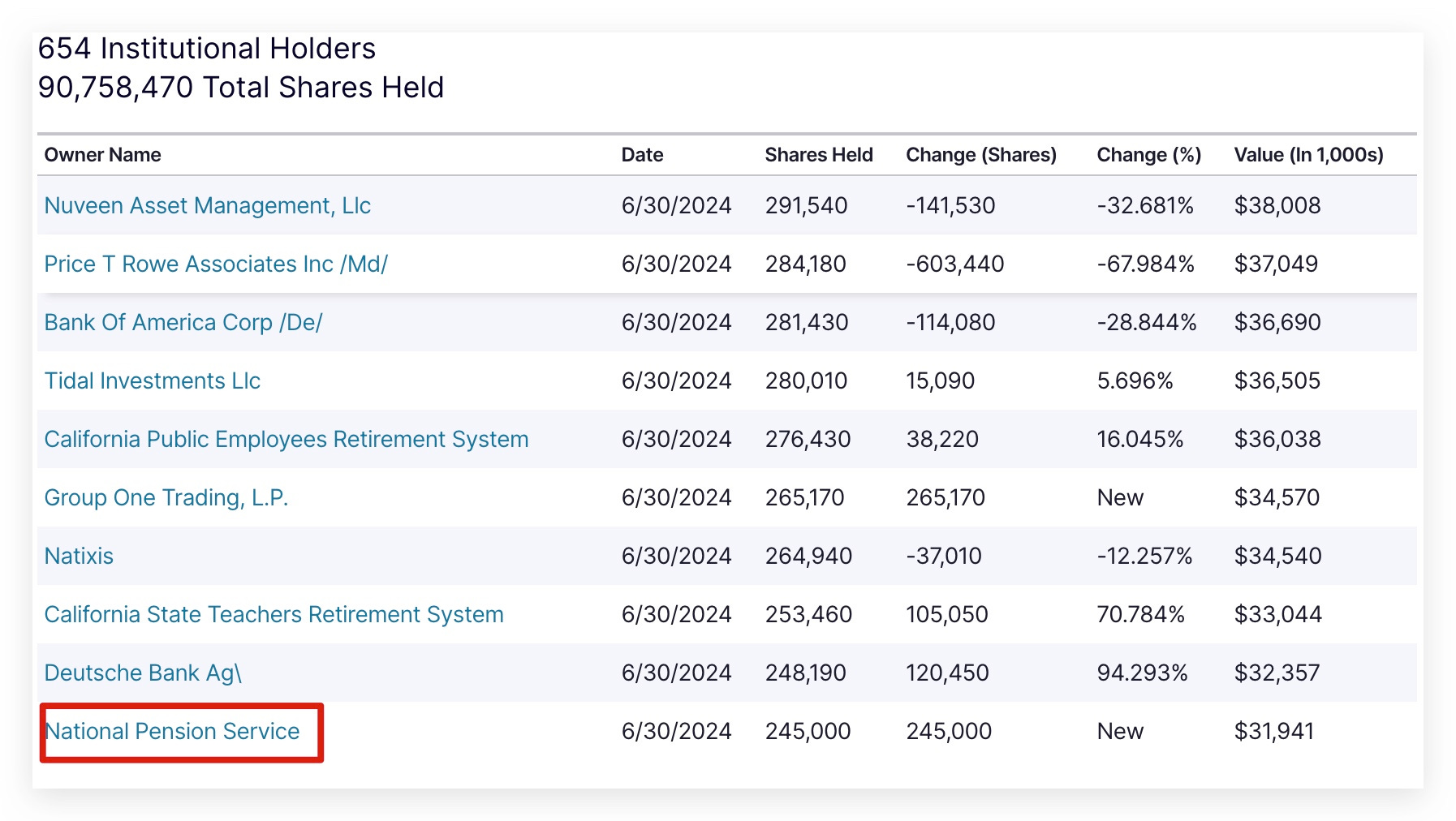Open Bank Of America Corp /De/ holder
The width and height of the screenshot is (1456, 821).
coord(183,323)
